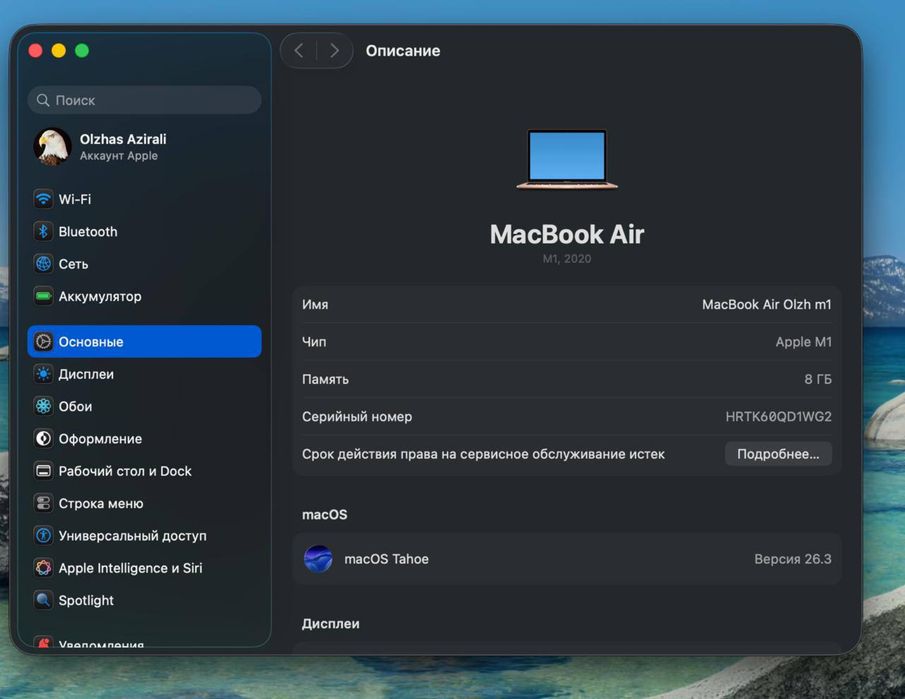Click the expired service coverage text
Viewport: 905px width, 699px height.
tap(483, 454)
